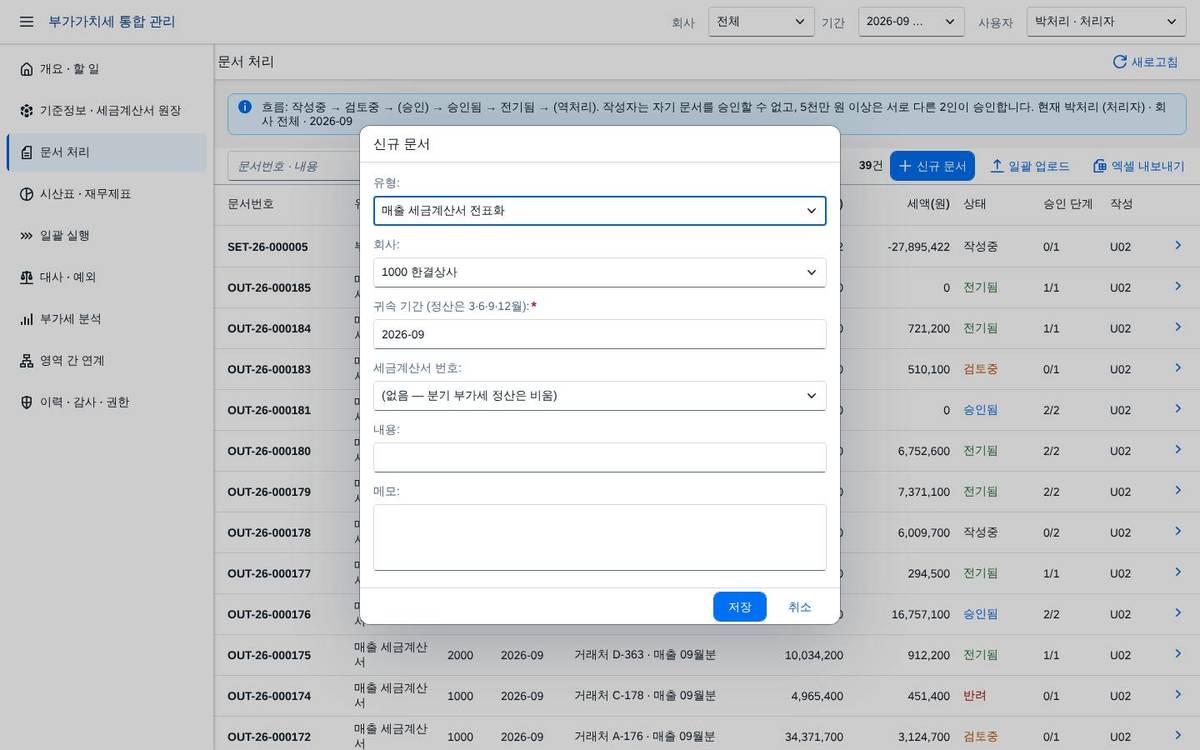Open row OUT-26-000178 via its chevron arrow

(1178, 532)
